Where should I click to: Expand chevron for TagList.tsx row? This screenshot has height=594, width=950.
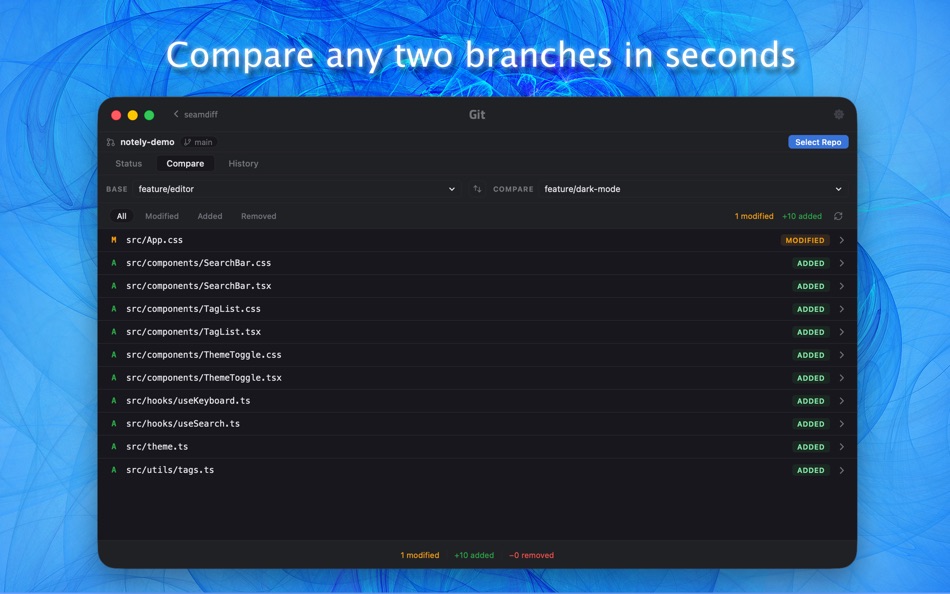[842, 332]
